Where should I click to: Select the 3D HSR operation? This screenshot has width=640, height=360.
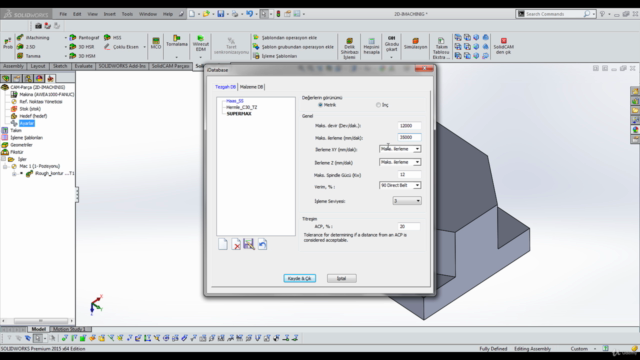click(82, 47)
